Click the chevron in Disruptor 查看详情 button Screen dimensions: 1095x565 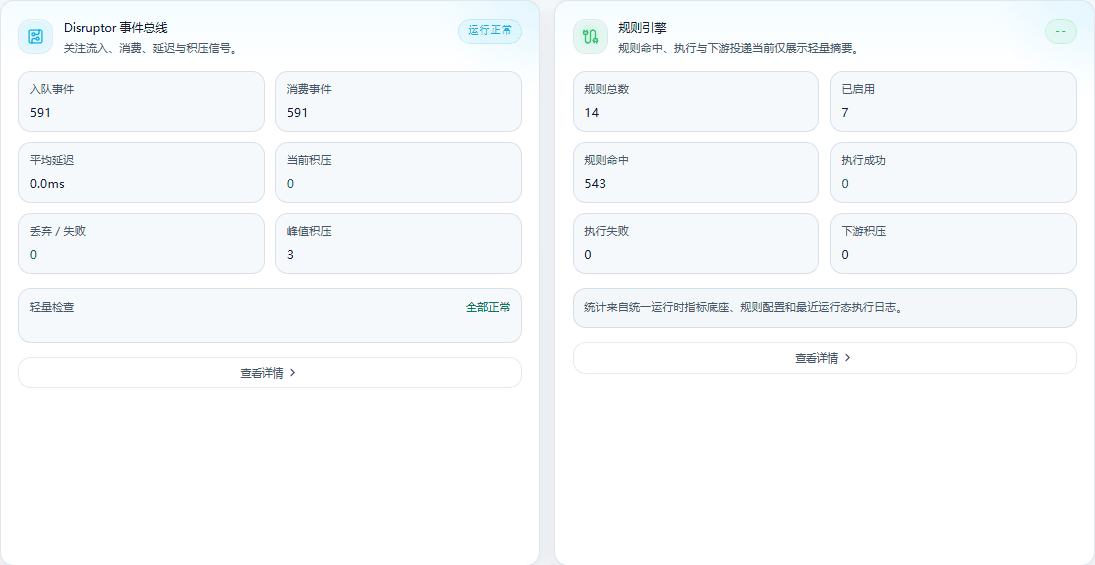tap(293, 373)
